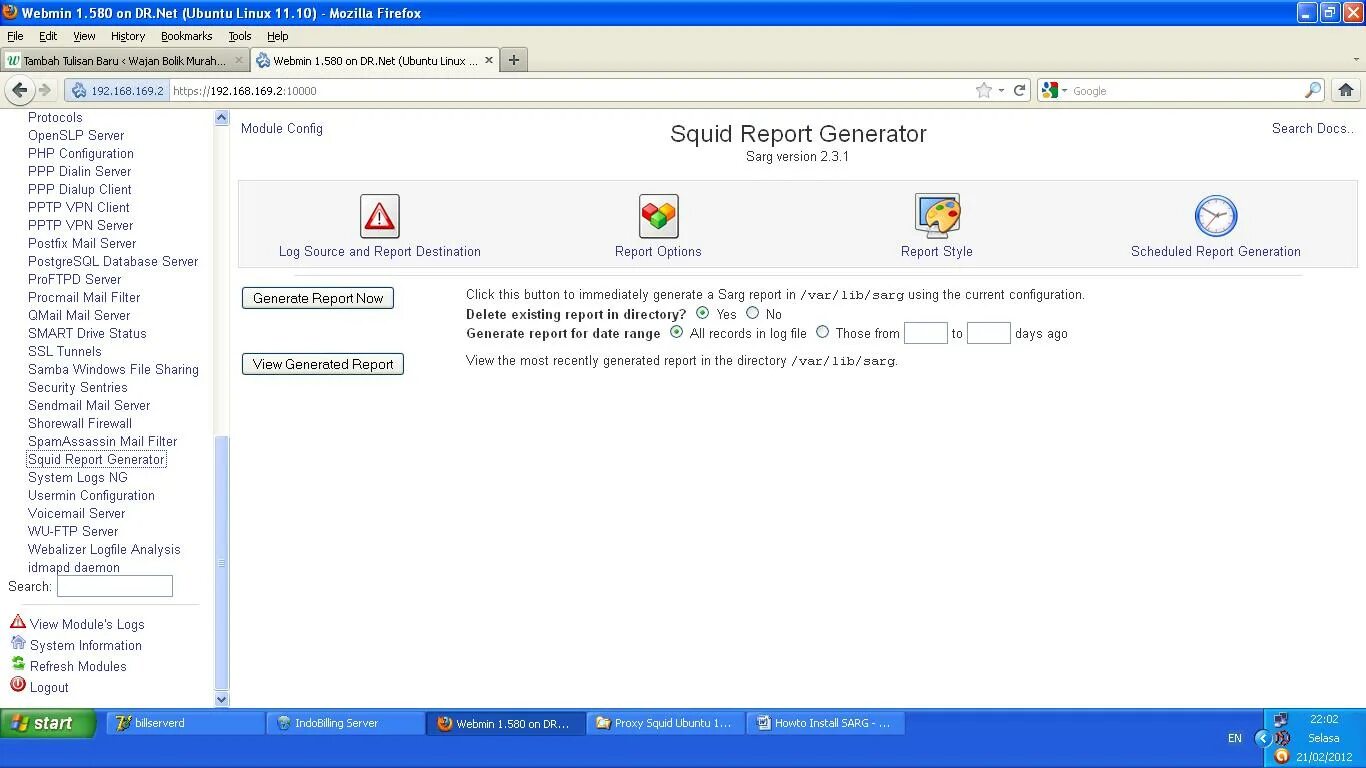Open the ProFTPD Server sidebar link
Viewport: 1366px width, 768px height.
point(74,280)
